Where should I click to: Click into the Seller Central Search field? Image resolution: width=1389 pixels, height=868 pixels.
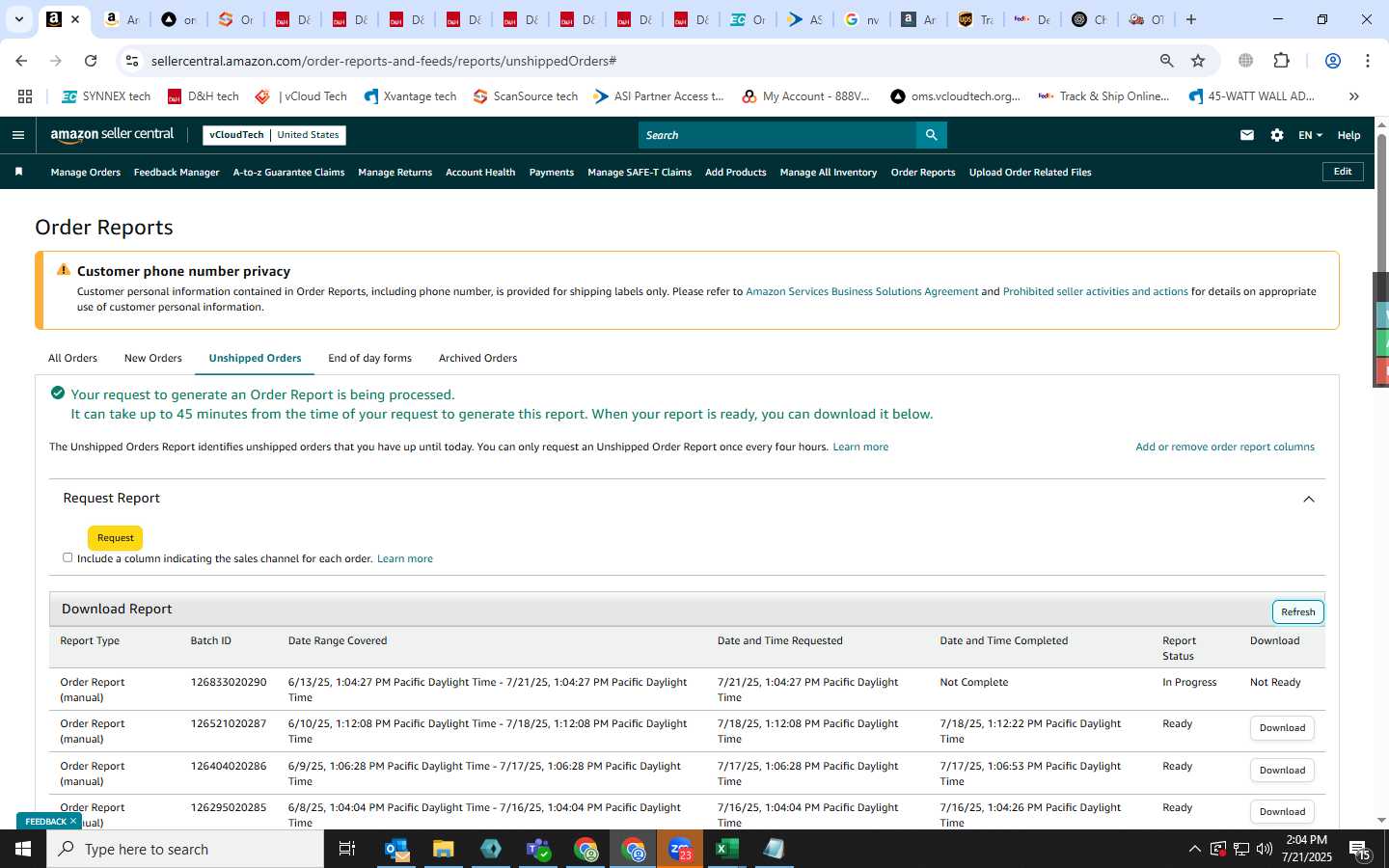[x=777, y=135]
